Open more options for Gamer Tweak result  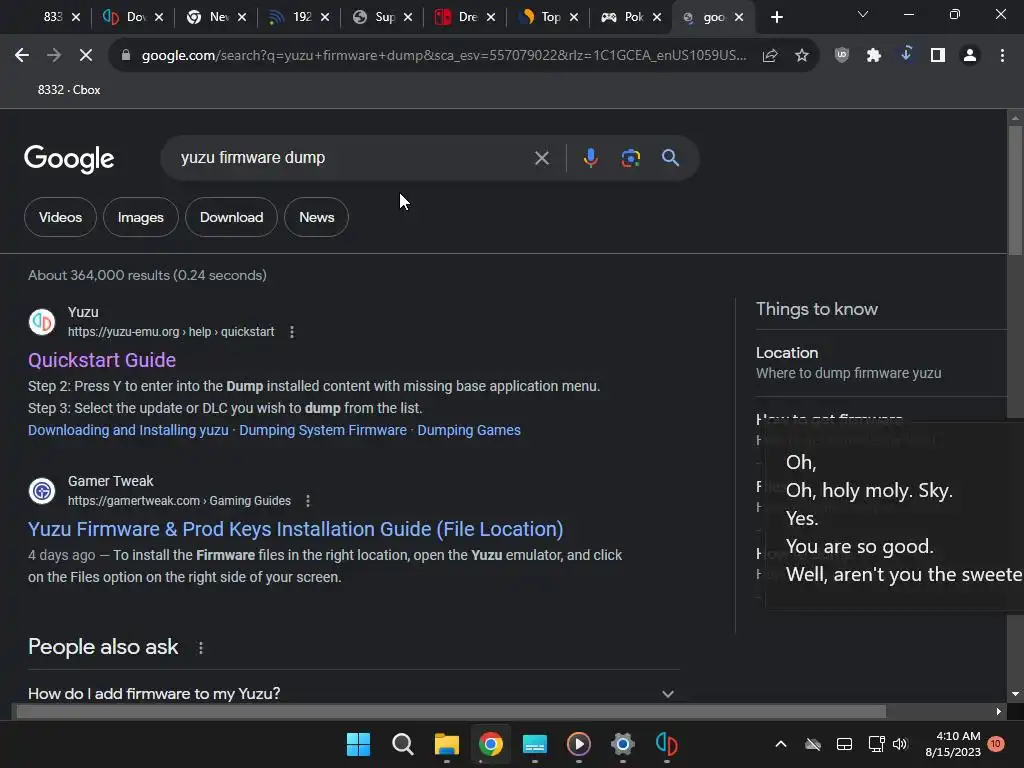pyautogui.click(x=308, y=501)
